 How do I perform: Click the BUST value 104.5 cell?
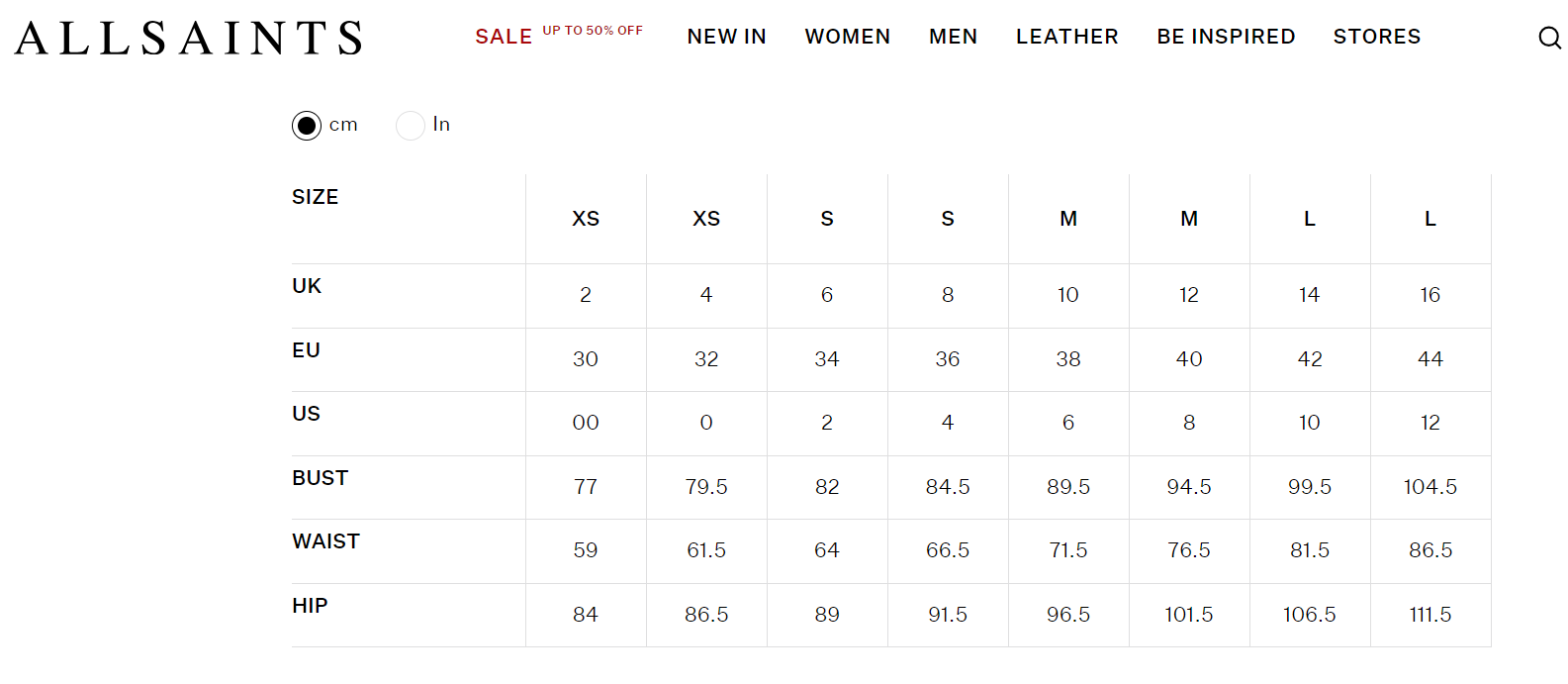(x=1430, y=487)
